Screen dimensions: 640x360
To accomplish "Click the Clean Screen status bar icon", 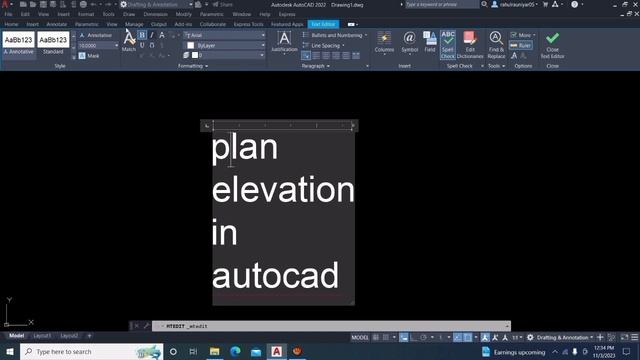I will 624,338.
